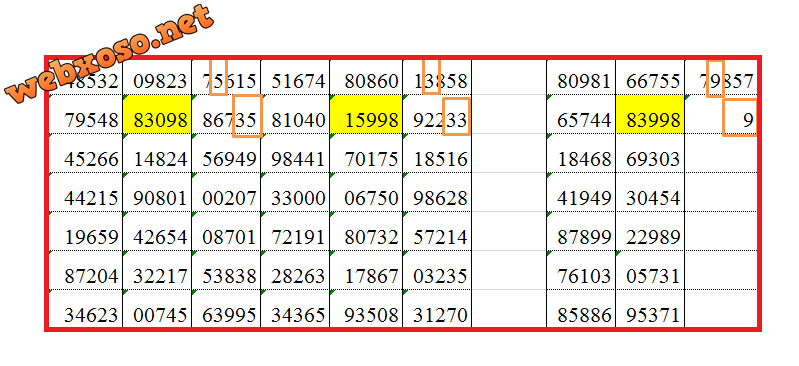Viewport: 799px width, 366px height.
Task: Select the yellow cell containing 83998
Action: point(650,114)
